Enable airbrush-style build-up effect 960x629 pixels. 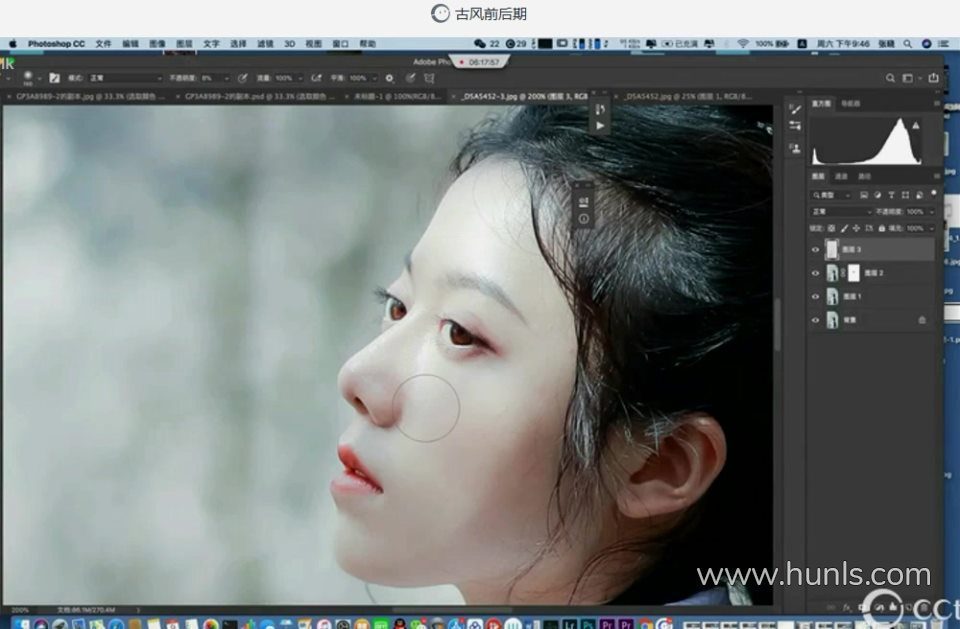click(x=316, y=78)
